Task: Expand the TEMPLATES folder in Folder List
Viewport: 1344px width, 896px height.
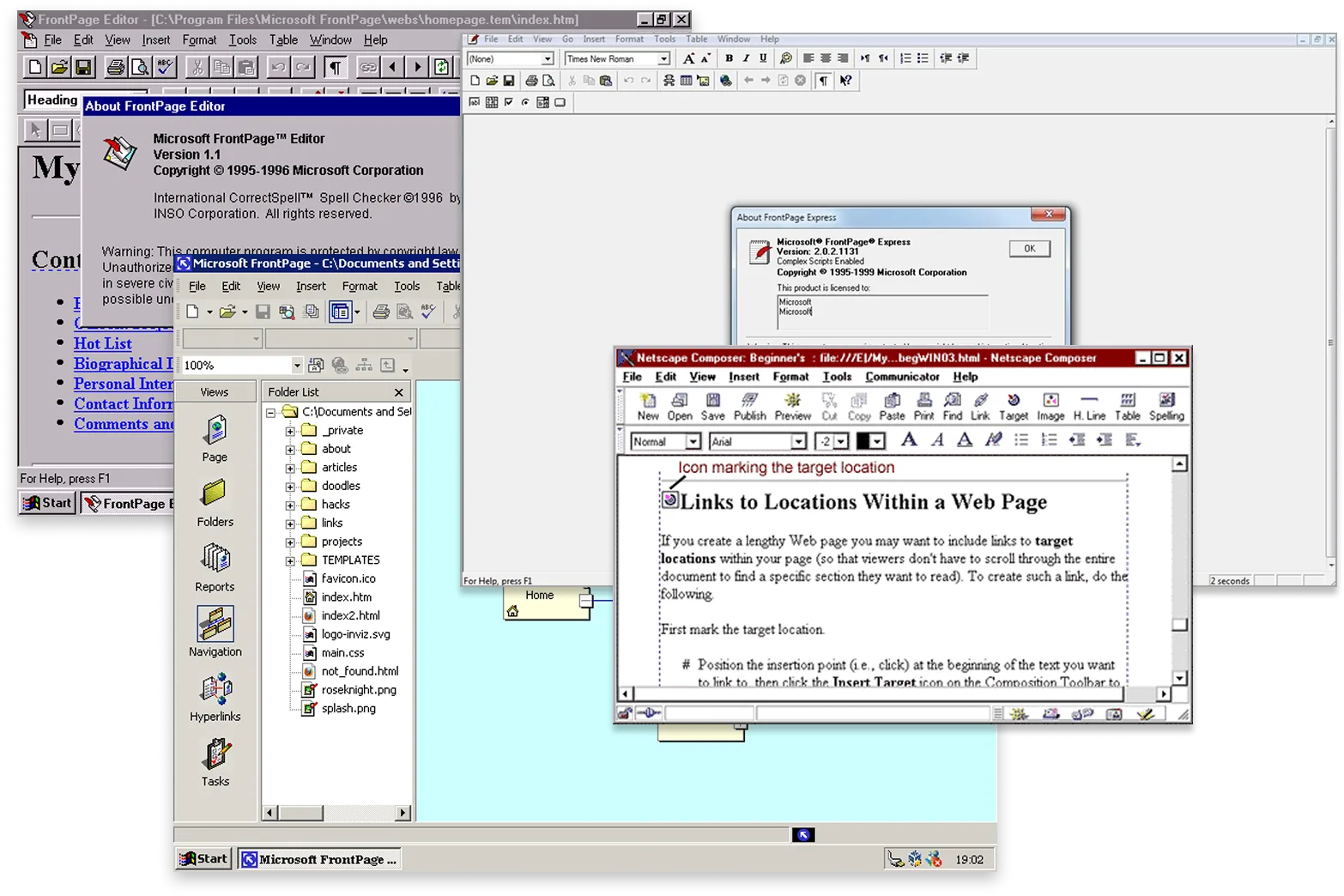Action: pyautogui.click(x=290, y=560)
